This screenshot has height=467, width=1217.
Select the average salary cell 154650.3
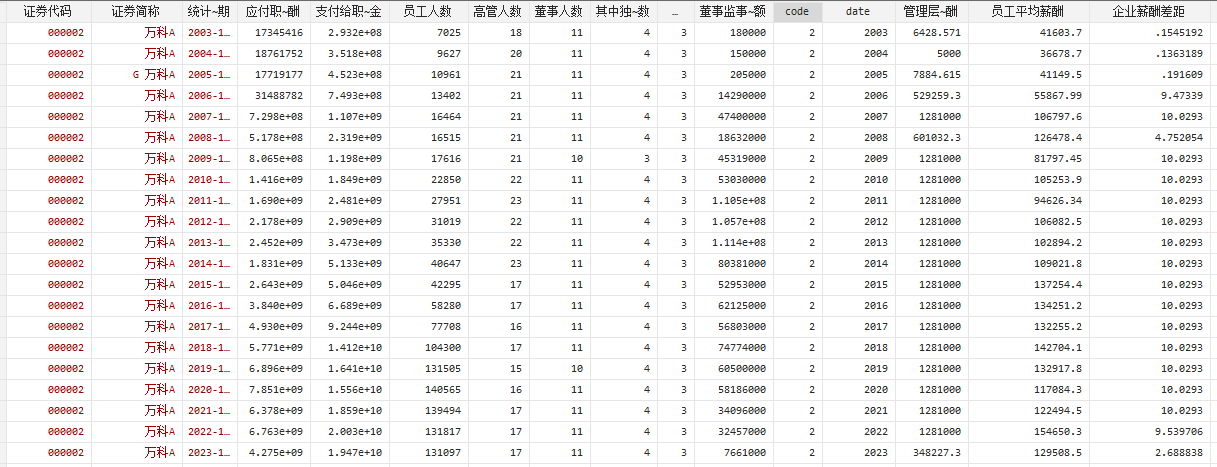(x=1027, y=432)
